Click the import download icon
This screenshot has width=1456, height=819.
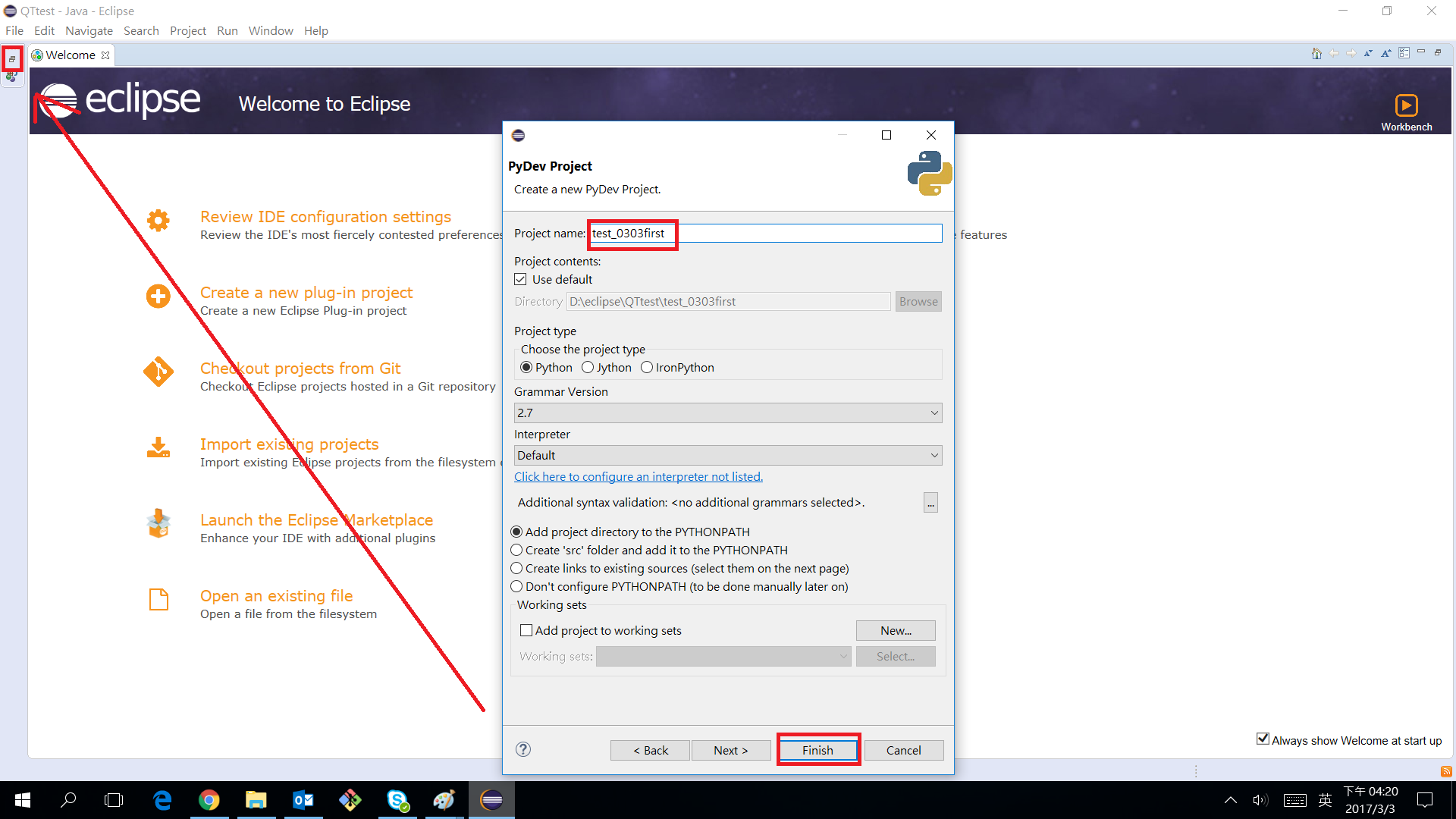[x=158, y=447]
